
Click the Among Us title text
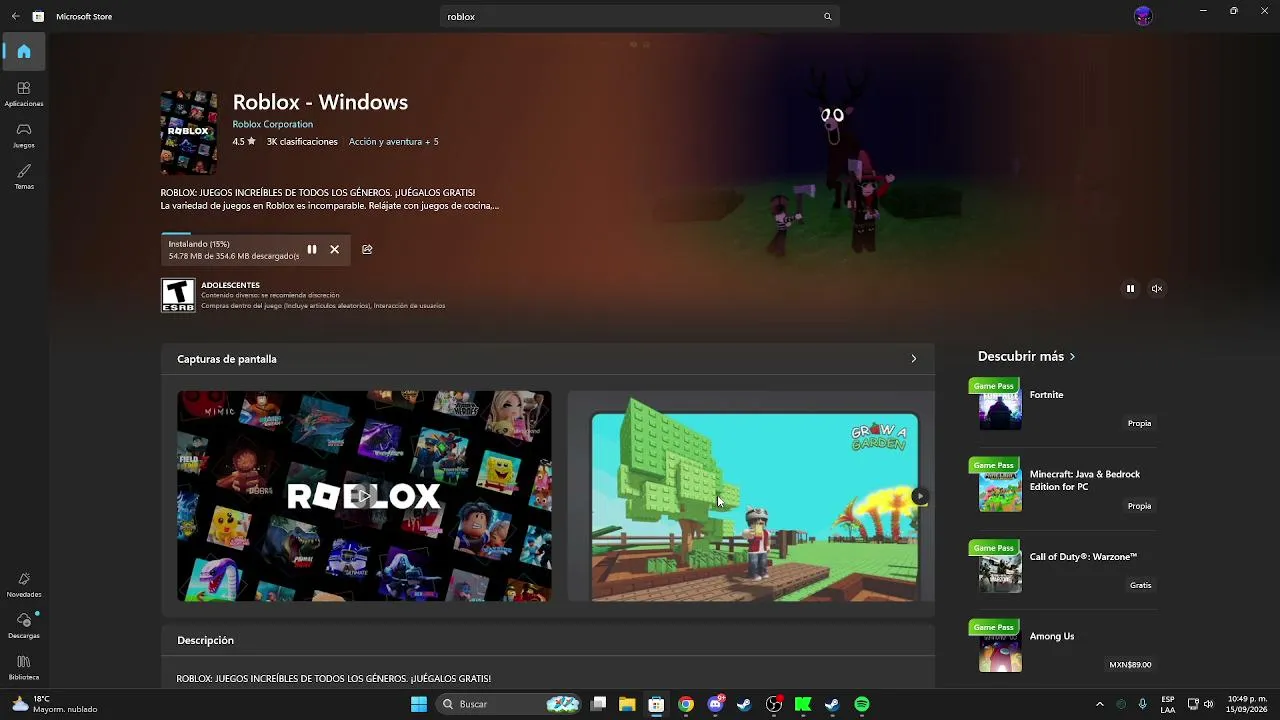1052,636
